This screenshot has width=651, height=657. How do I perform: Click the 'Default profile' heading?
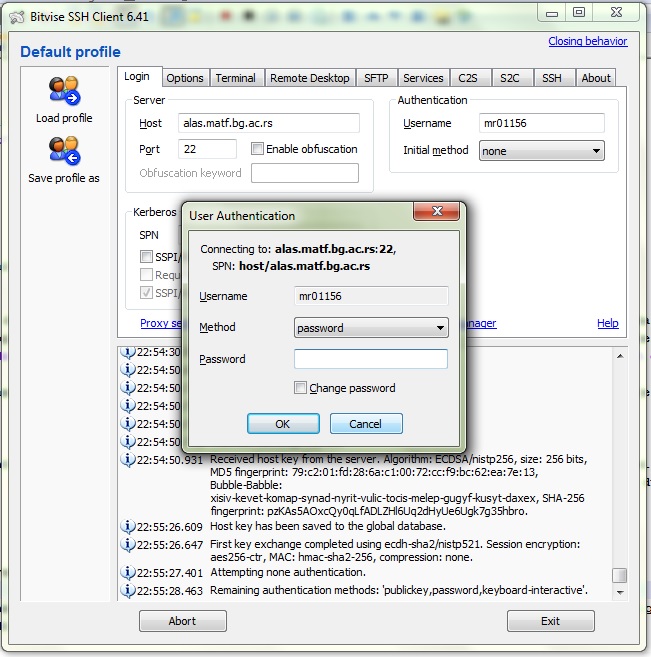pos(70,52)
